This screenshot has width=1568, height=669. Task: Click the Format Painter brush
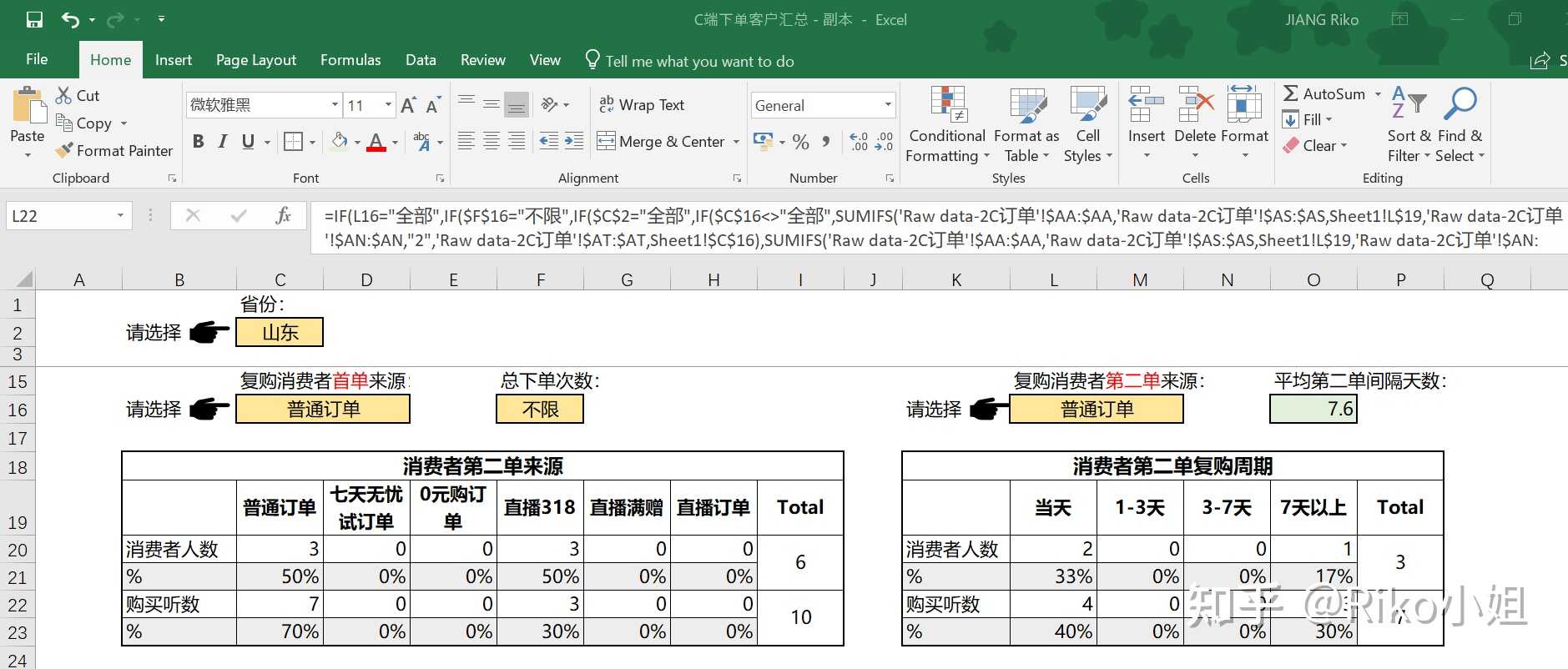[64, 150]
